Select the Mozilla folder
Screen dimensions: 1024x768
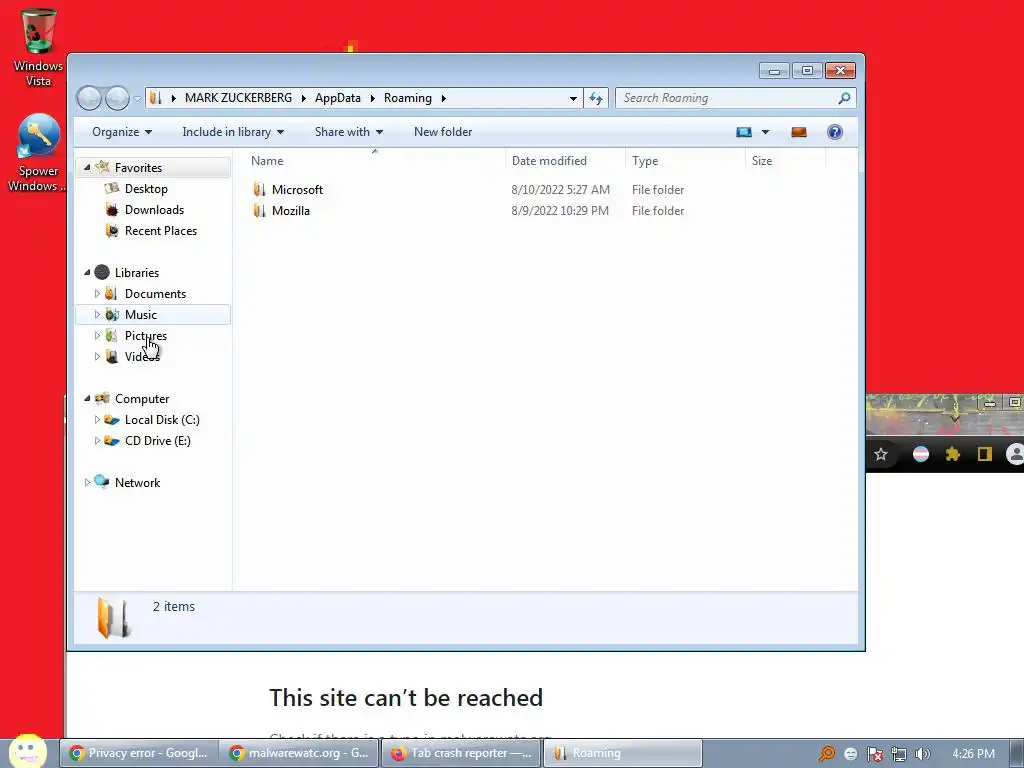291,211
